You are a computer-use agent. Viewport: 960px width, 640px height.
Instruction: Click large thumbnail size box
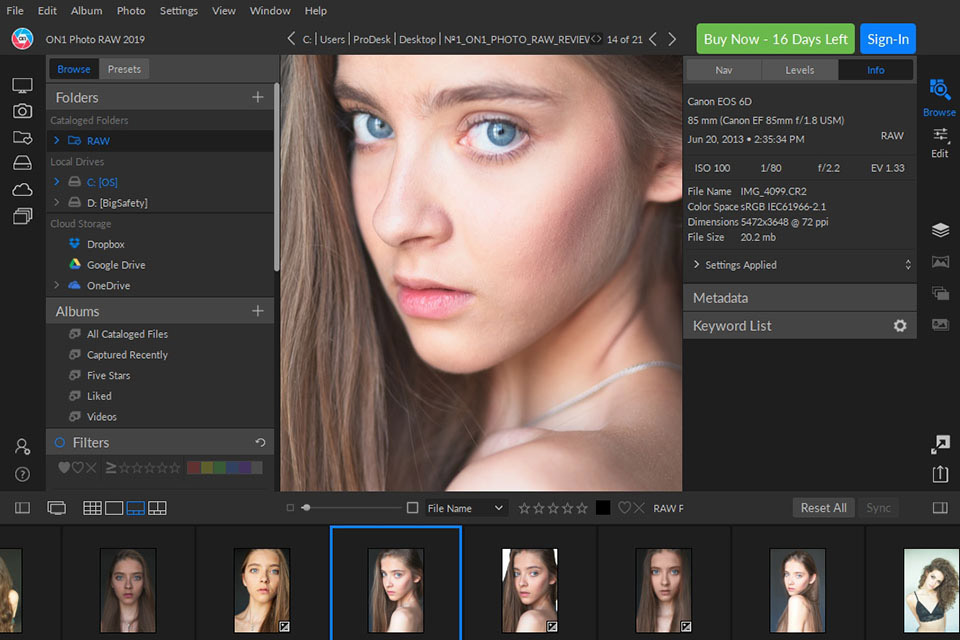pos(413,508)
